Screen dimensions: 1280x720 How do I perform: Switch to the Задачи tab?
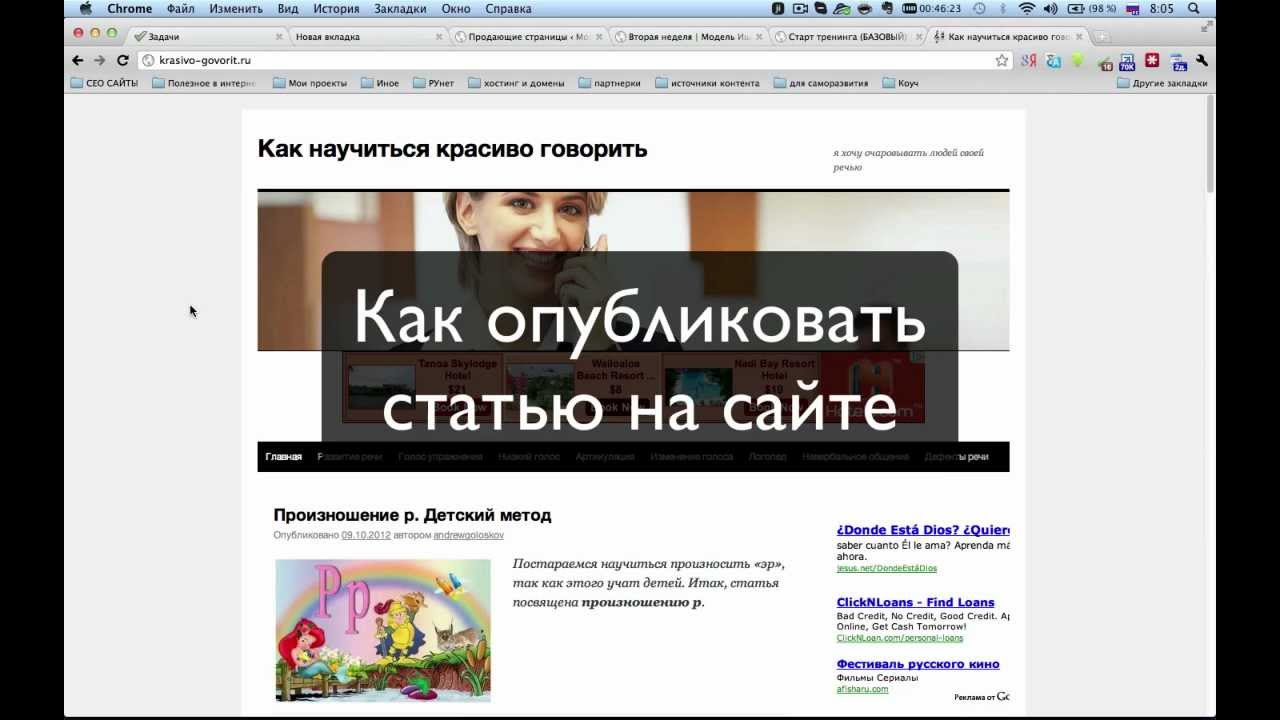(x=207, y=37)
